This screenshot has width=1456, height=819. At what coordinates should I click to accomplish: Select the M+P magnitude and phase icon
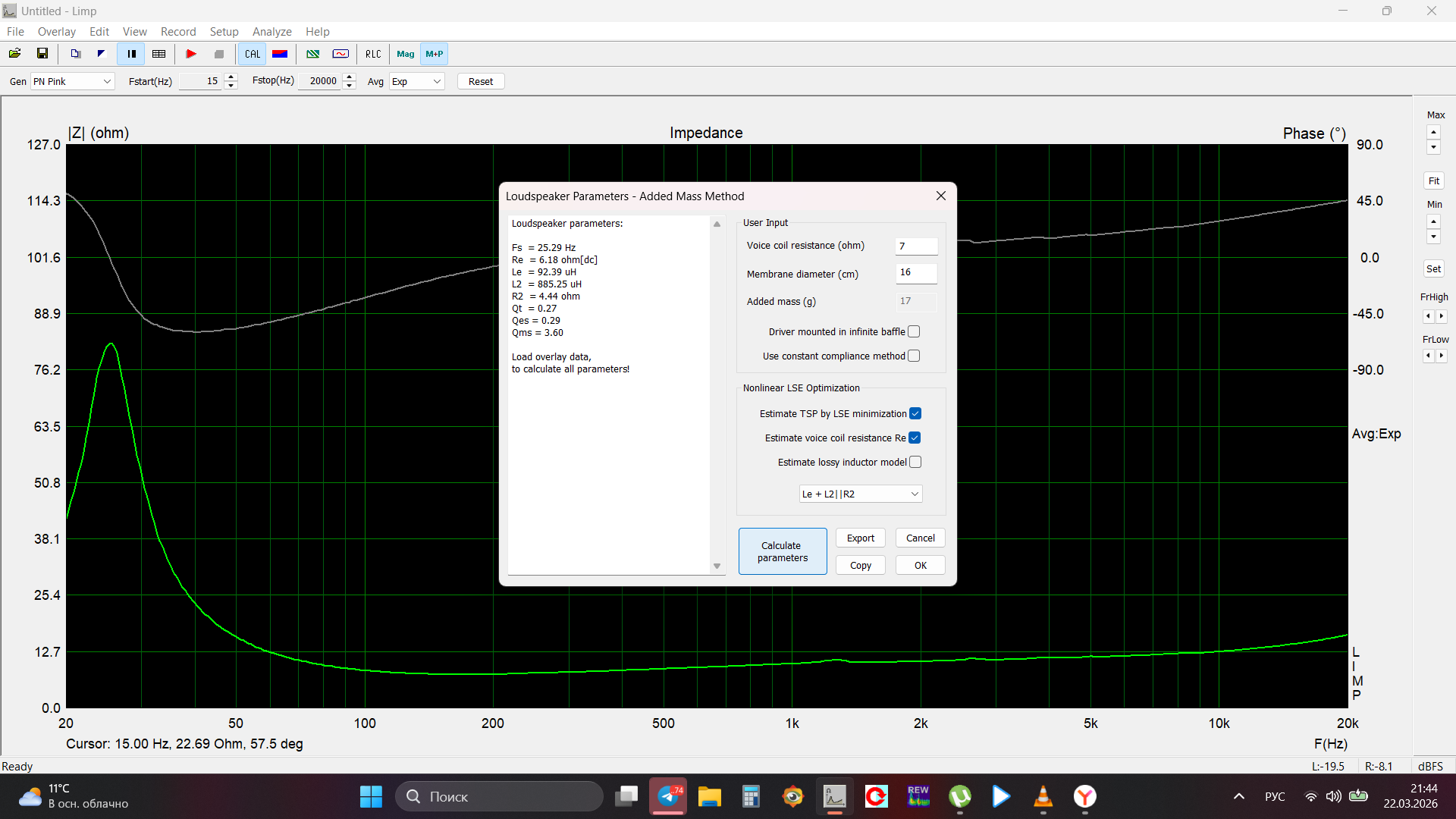pyautogui.click(x=435, y=54)
